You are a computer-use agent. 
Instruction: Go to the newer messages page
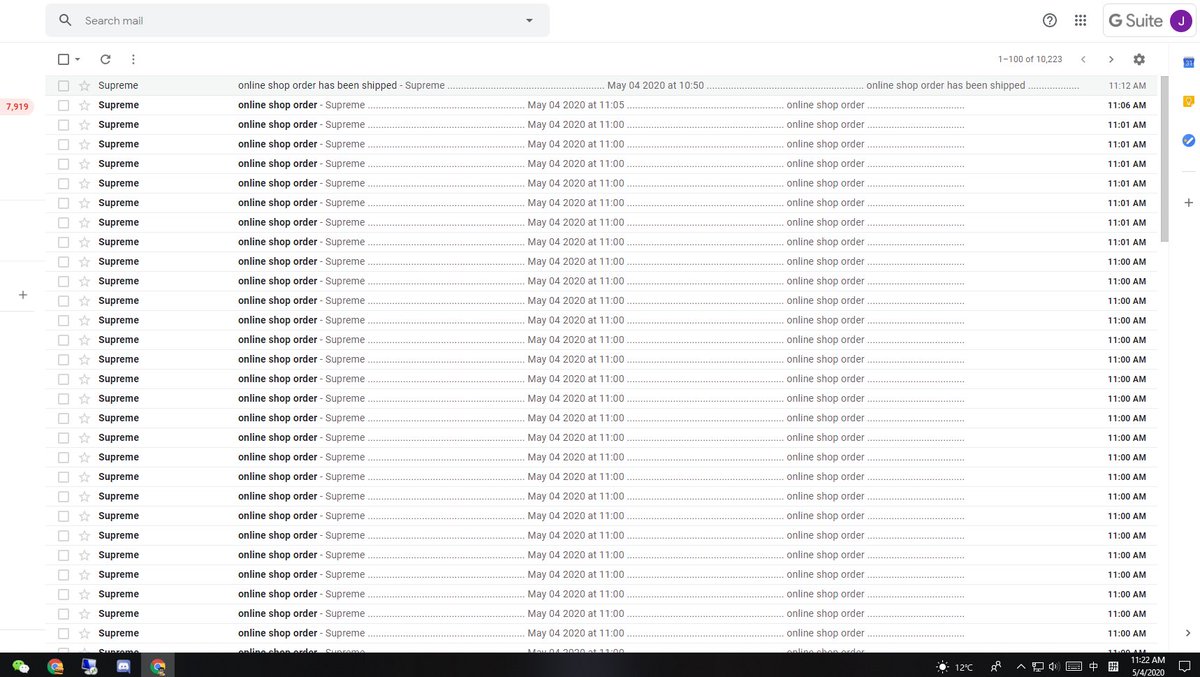pyautogui.click(x=1083, y=59)
